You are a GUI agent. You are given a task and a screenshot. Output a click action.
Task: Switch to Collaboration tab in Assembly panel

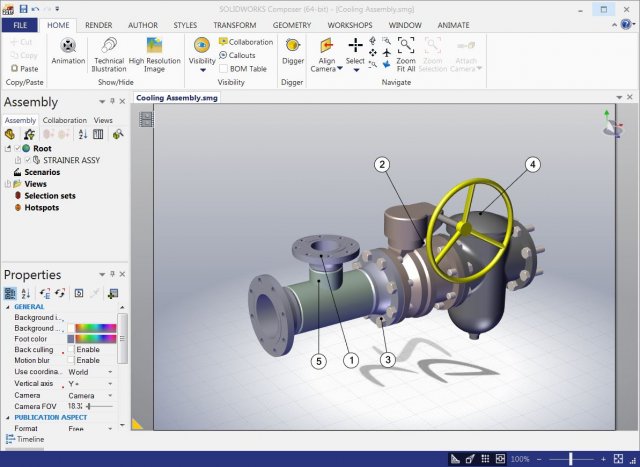[x=64, y=120]
